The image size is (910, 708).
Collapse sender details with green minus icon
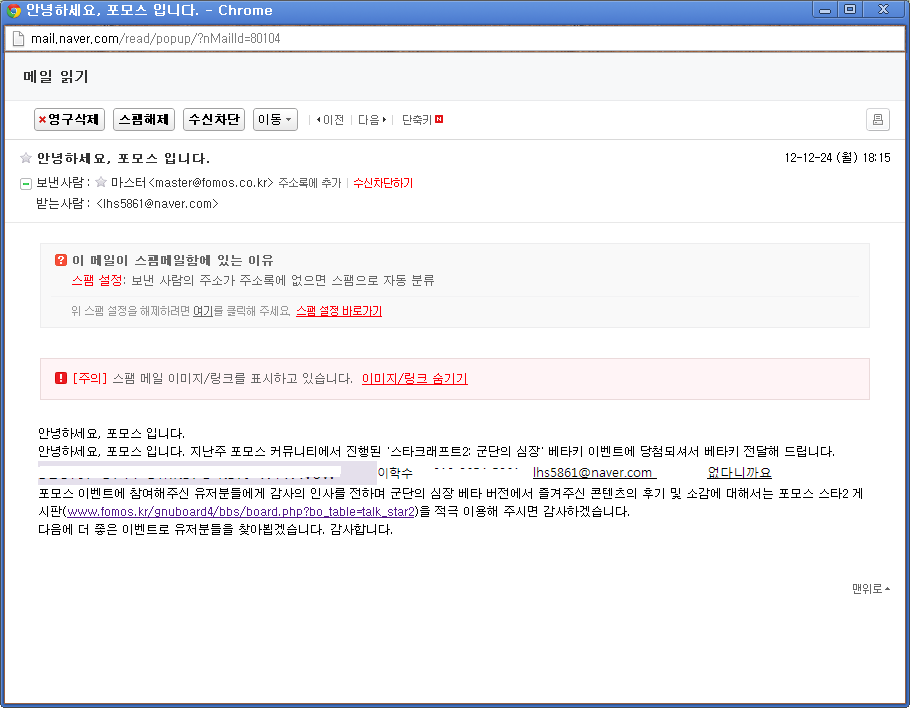pos(26,184)
